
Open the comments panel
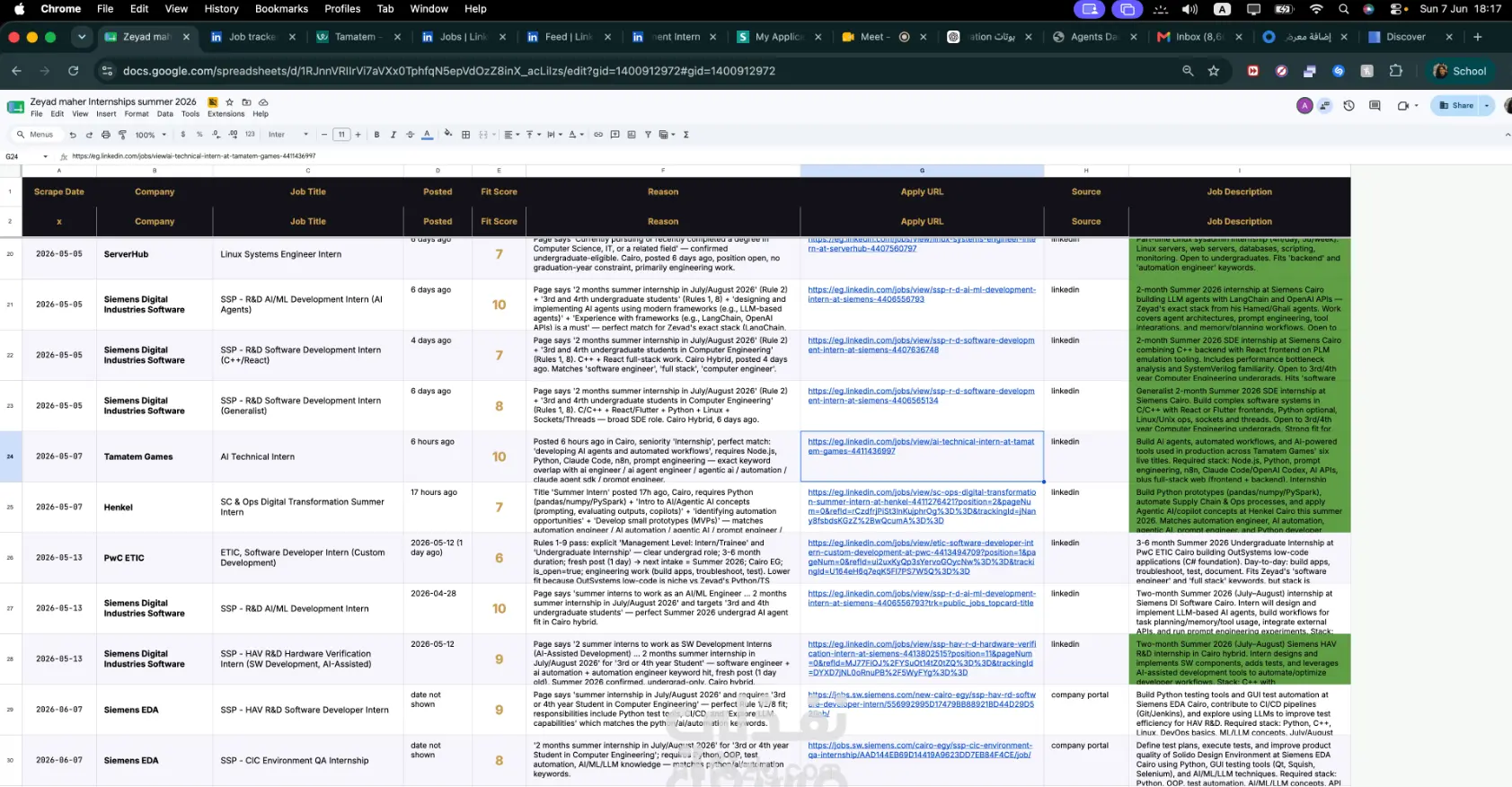pos(1375,106)
